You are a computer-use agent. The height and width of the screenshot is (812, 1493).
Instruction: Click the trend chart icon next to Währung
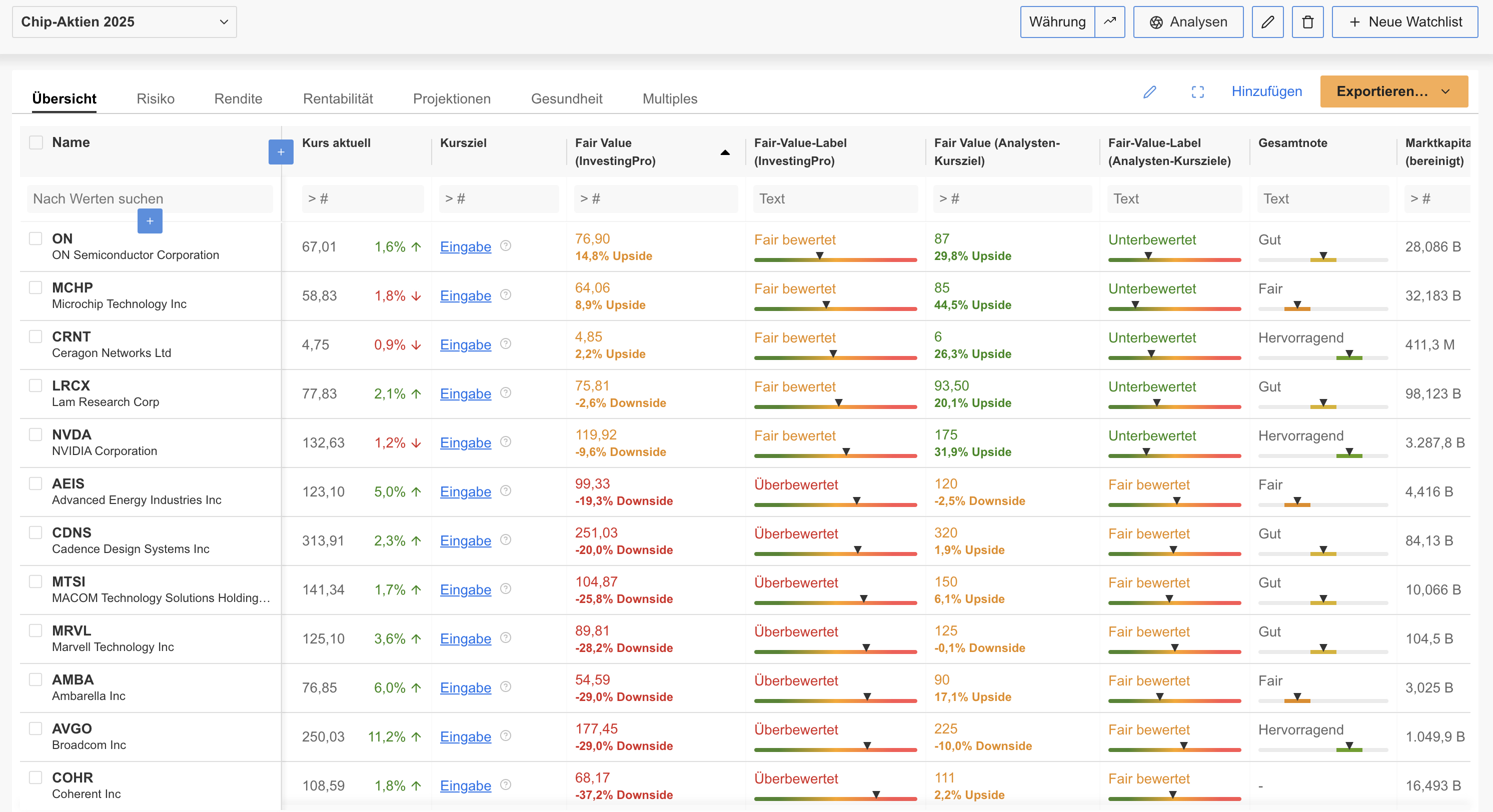(1109, 22)
